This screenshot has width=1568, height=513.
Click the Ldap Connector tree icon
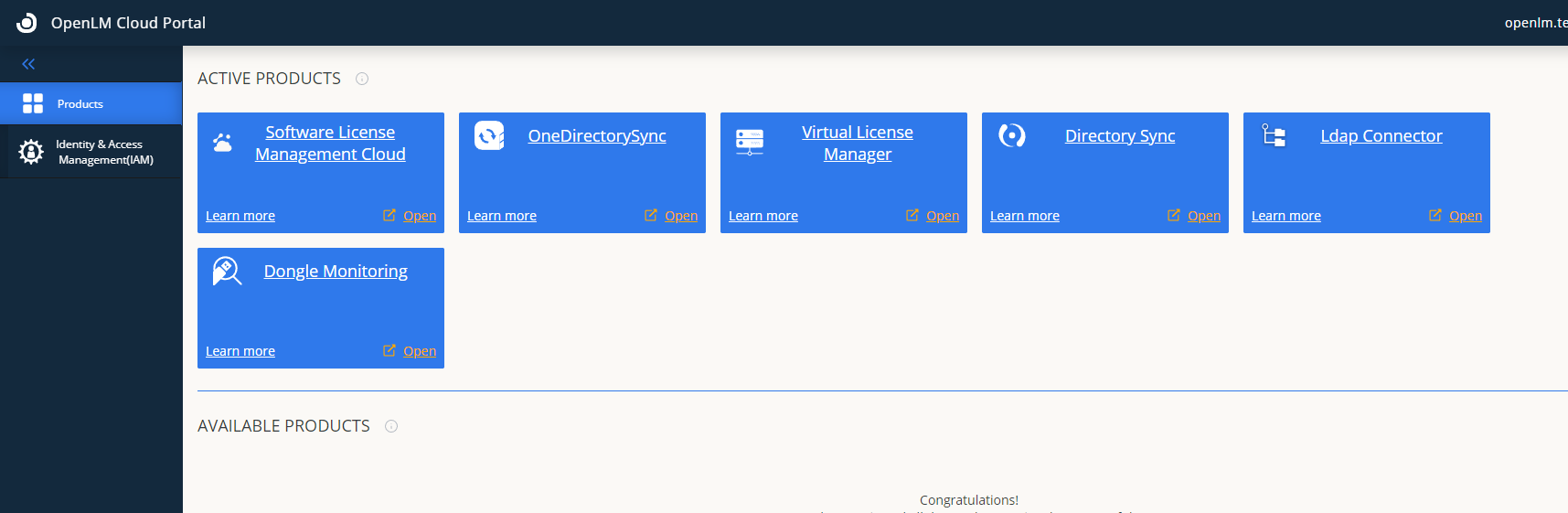1274,136
